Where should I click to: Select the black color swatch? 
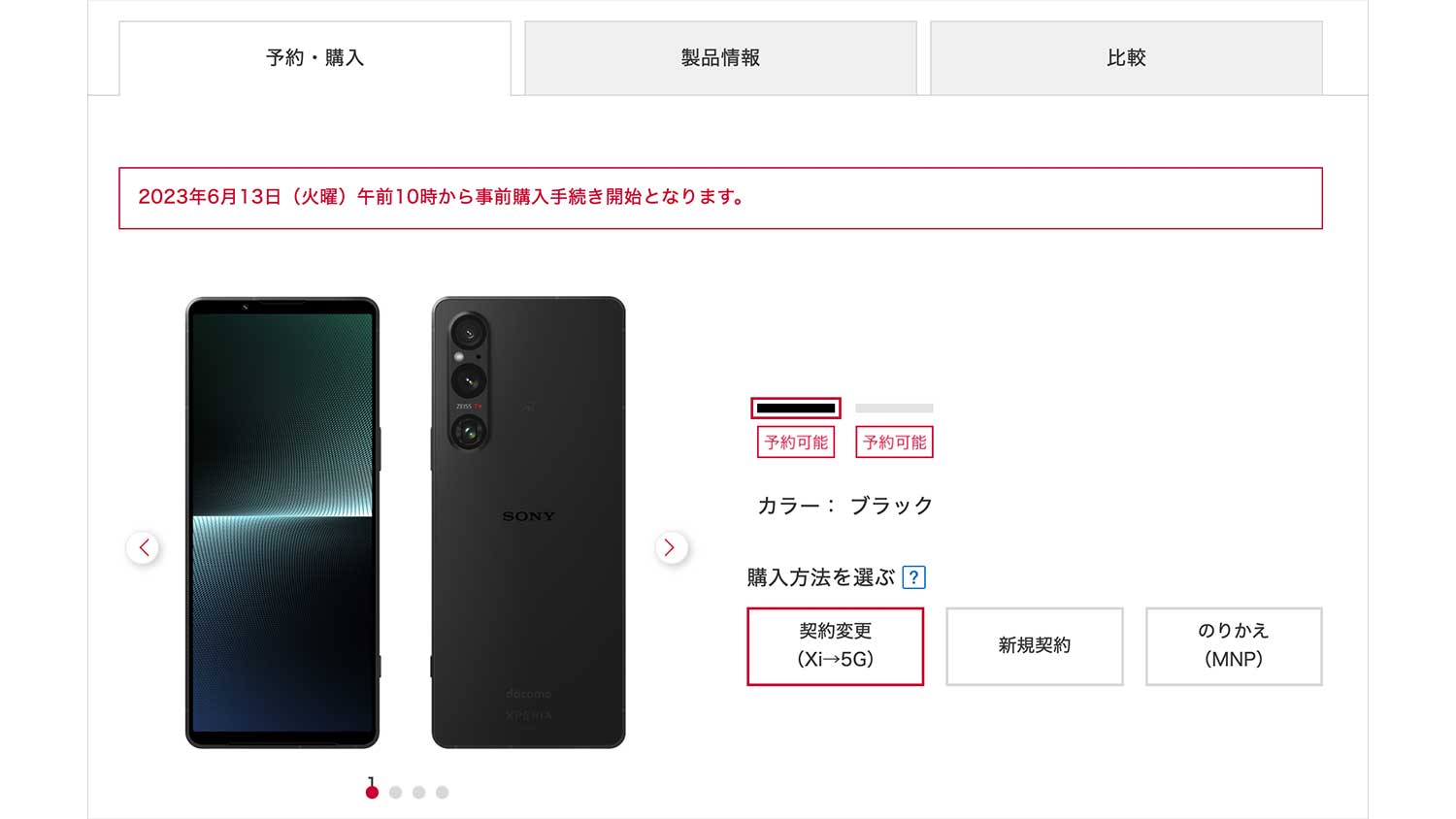[x=796, y=408]
